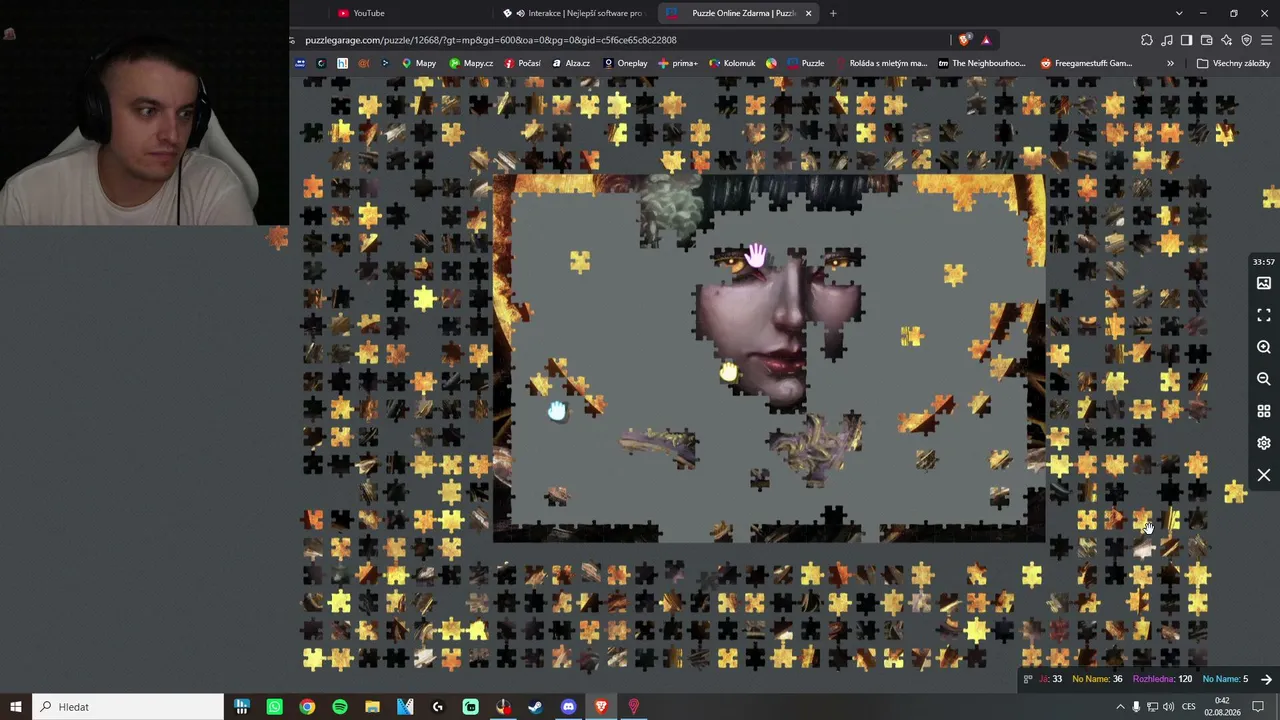Open the Všechny záložky folder
This screenshot has width=1280, height=720.
coord(1235,63)
